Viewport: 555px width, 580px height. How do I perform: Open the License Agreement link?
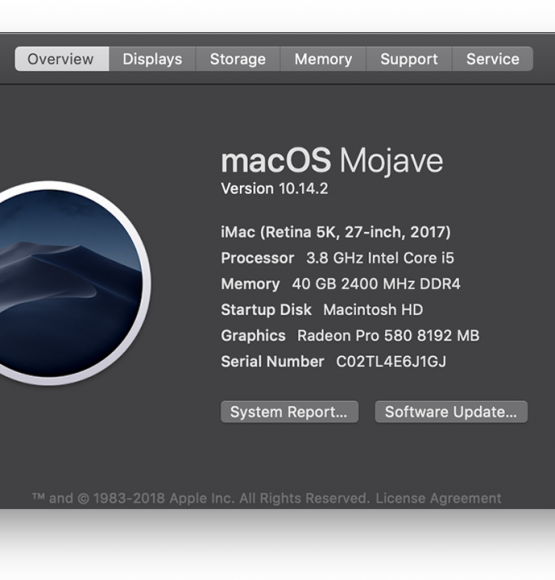[438, 498]
